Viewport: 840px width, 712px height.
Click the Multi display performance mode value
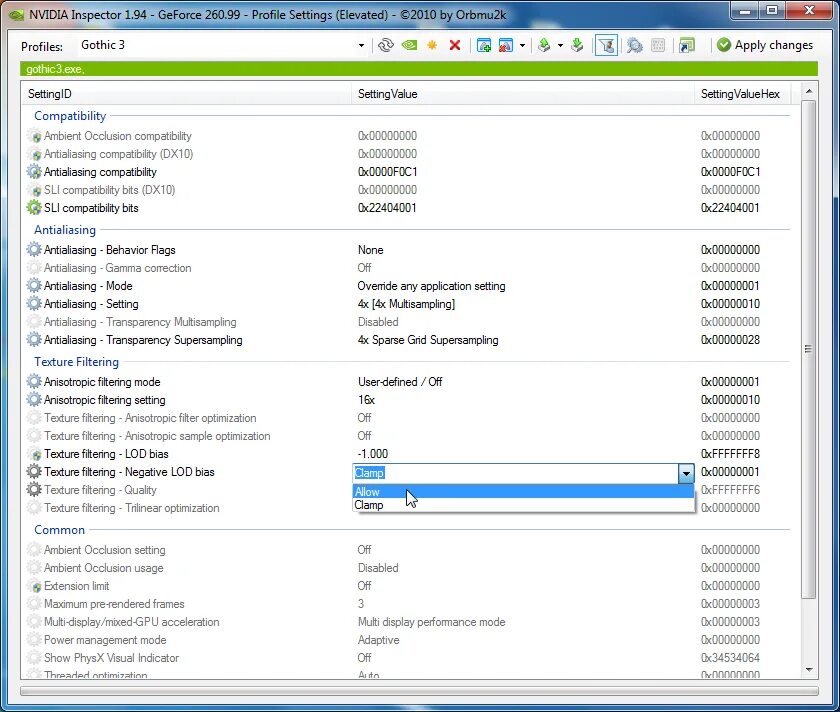pos(431,622)
